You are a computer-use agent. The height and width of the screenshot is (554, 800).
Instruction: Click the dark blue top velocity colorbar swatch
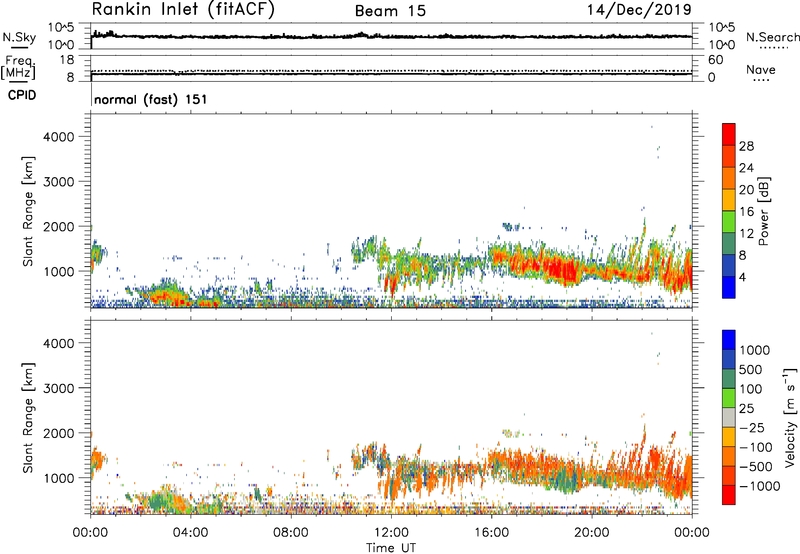(x=729, y=340)
